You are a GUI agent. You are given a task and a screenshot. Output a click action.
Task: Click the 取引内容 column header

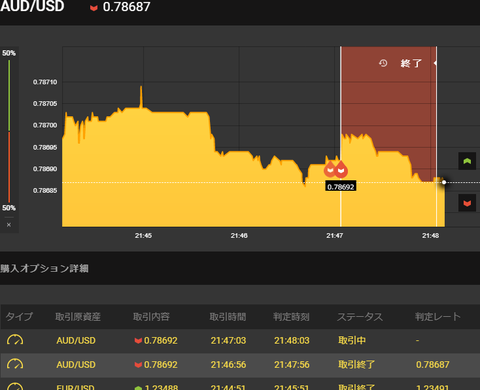pyautogui.click(x=151, y=316)
